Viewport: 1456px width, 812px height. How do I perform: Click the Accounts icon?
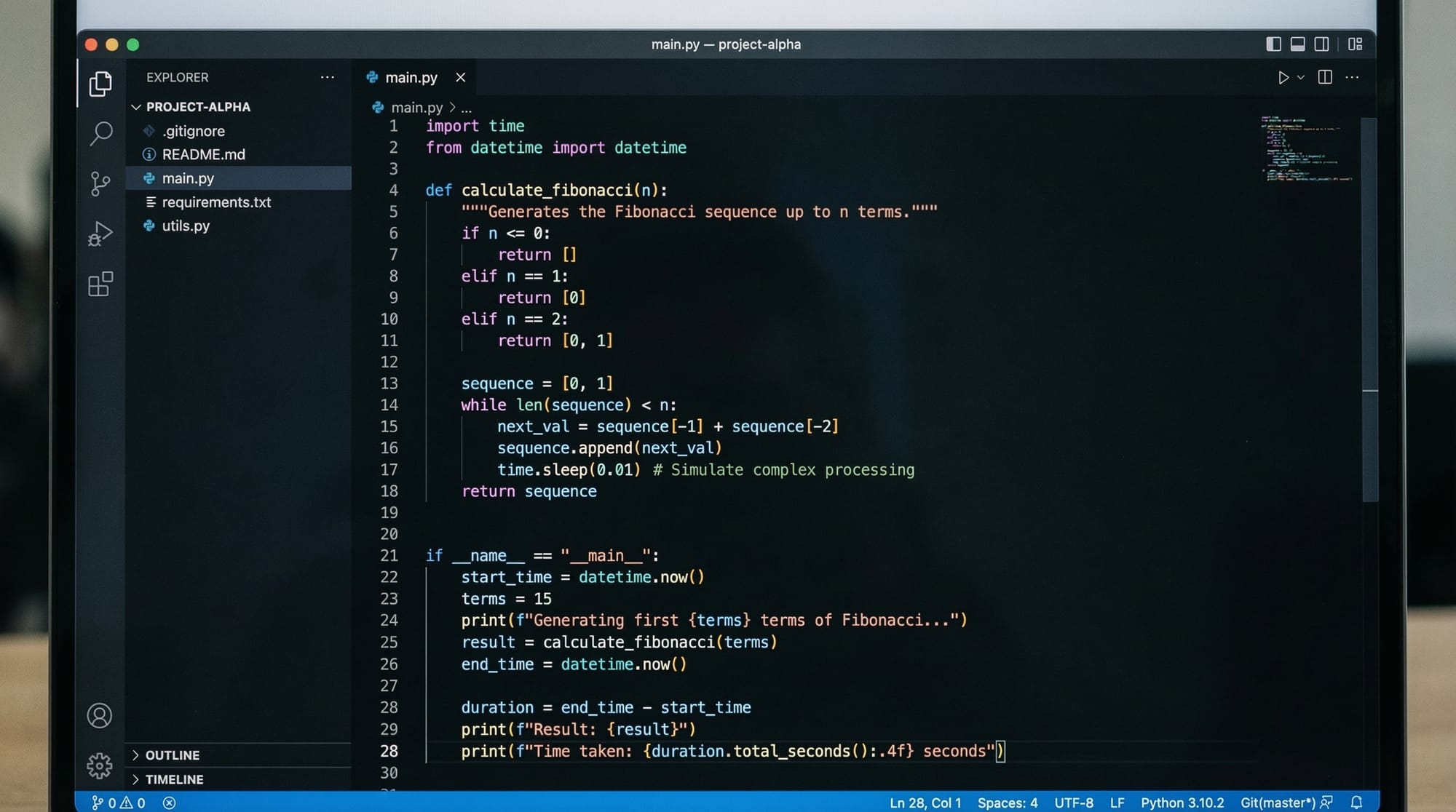[100, 716]
